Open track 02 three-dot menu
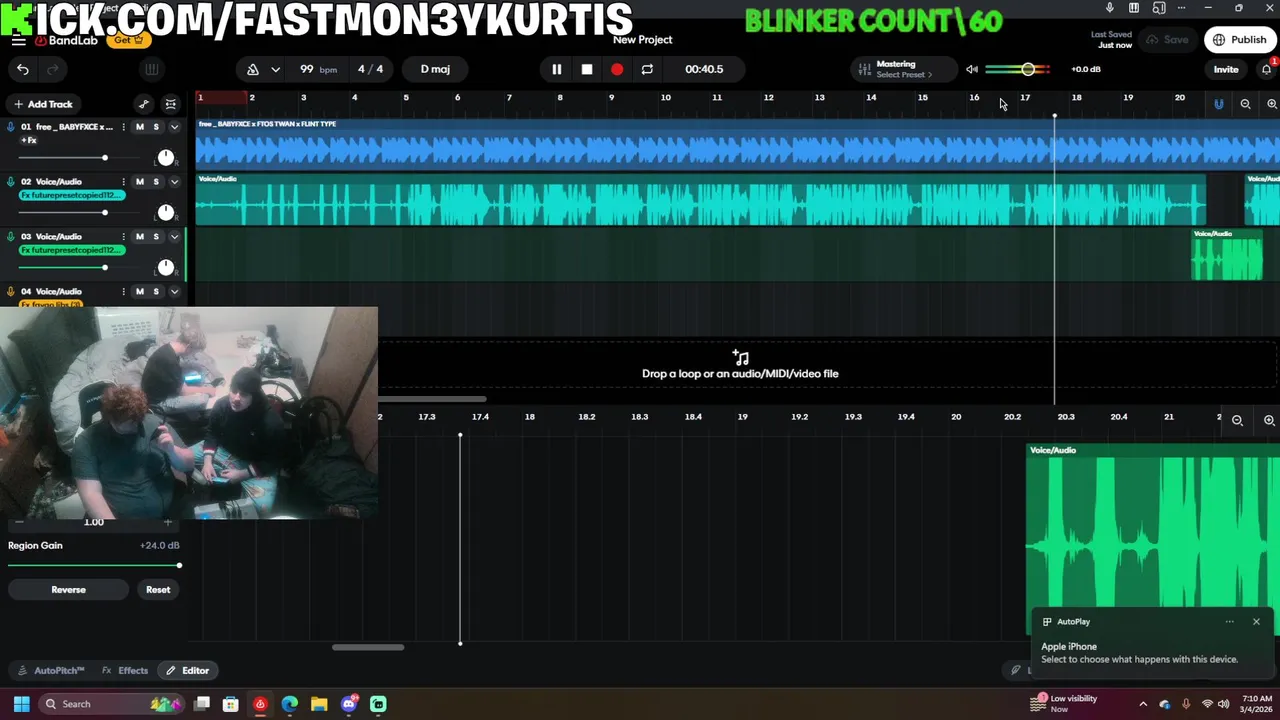Image resolution: width=1280 pixels, height=720 pixels. click(x=123, y=182)
